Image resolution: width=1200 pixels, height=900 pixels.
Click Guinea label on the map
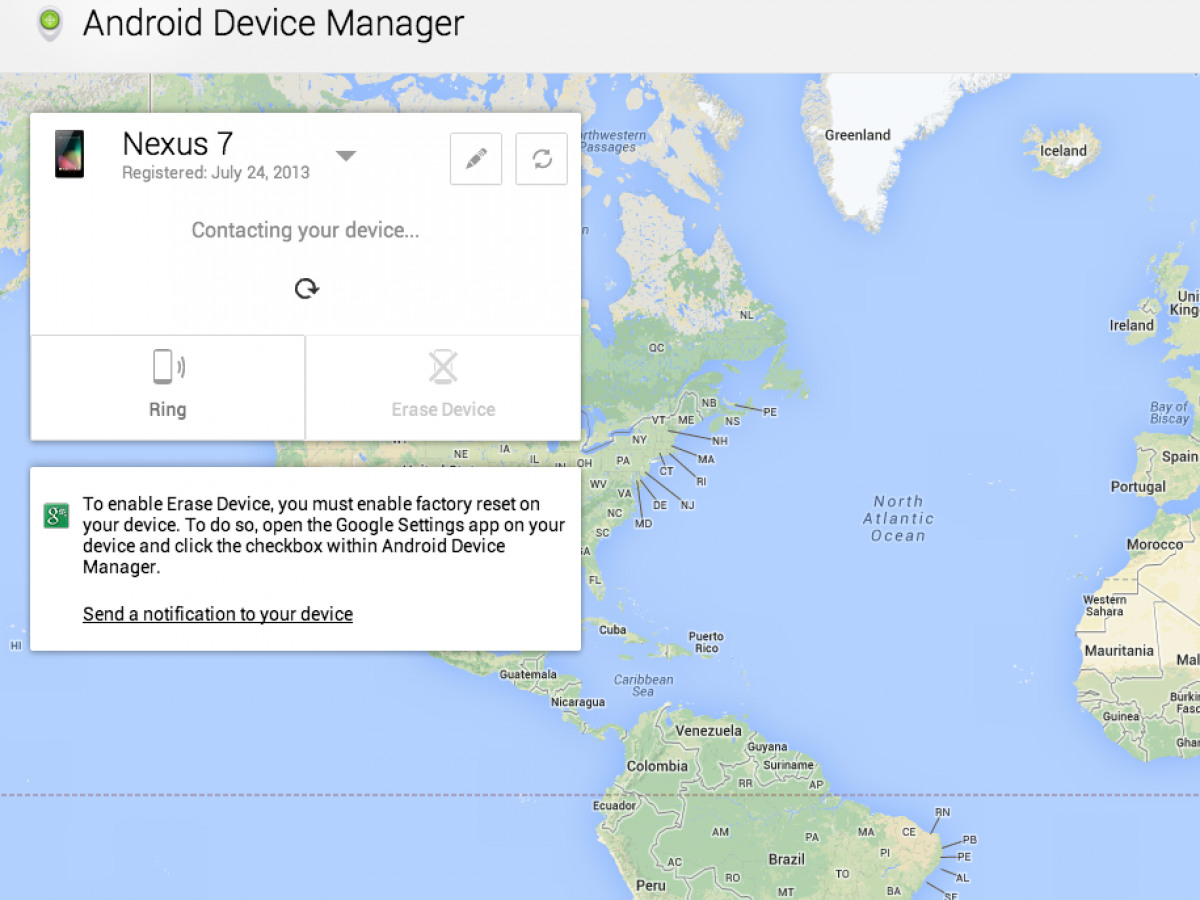coord(1121,716)
